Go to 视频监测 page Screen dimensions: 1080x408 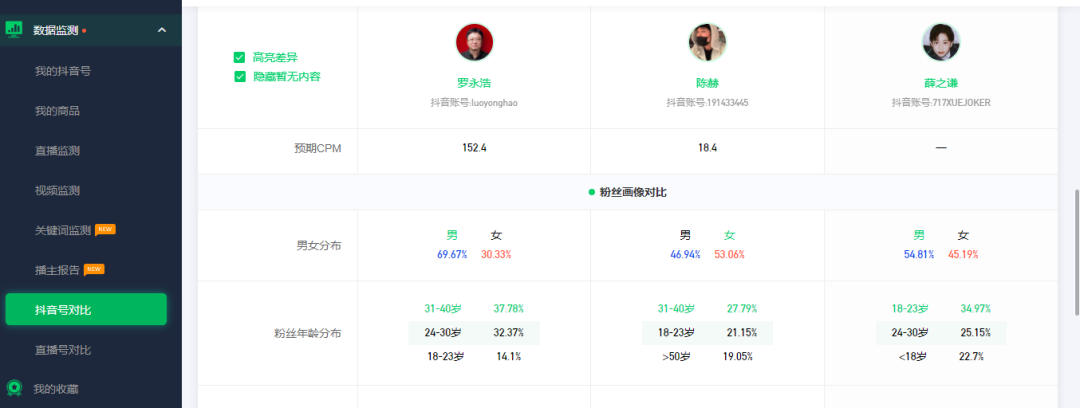(x=57, y=190)
